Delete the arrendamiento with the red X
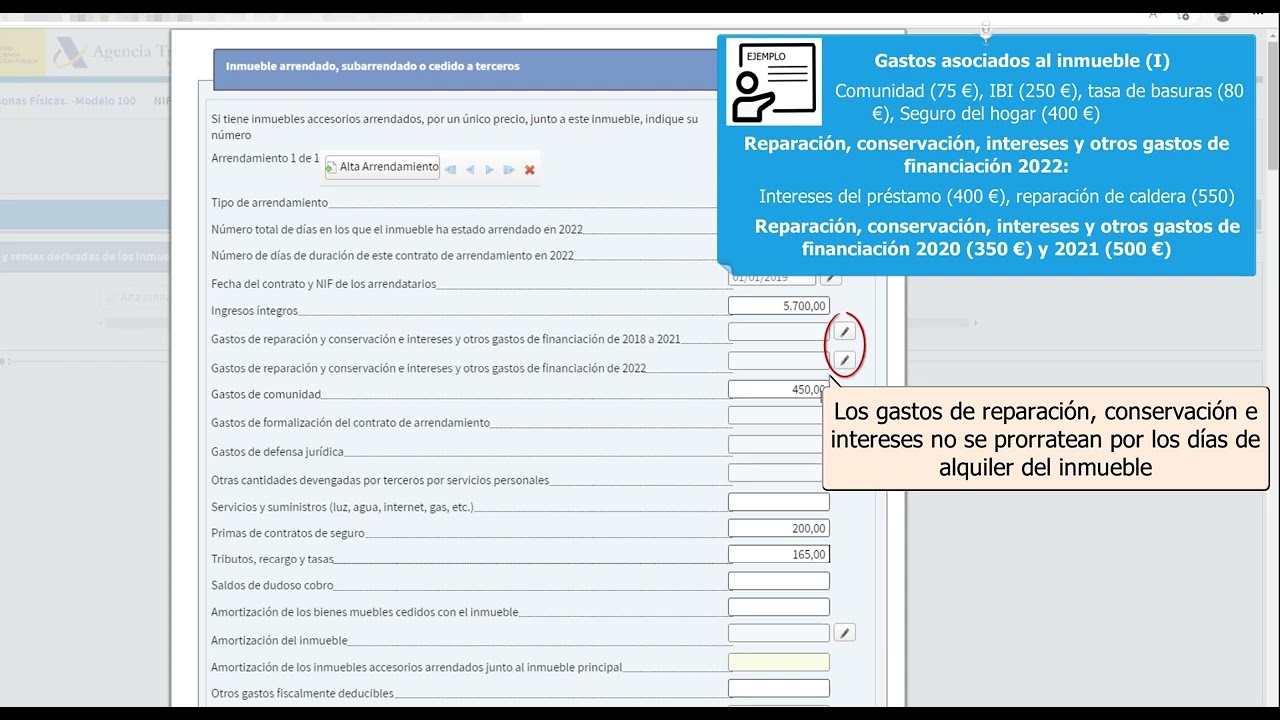This screenshot has height=720, width=1280. point(530,170)
